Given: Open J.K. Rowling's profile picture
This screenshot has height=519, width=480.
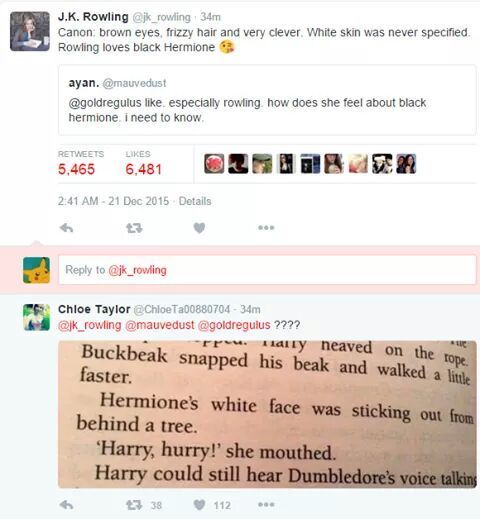Looking at the screenshot, I should tap(30, 31).
